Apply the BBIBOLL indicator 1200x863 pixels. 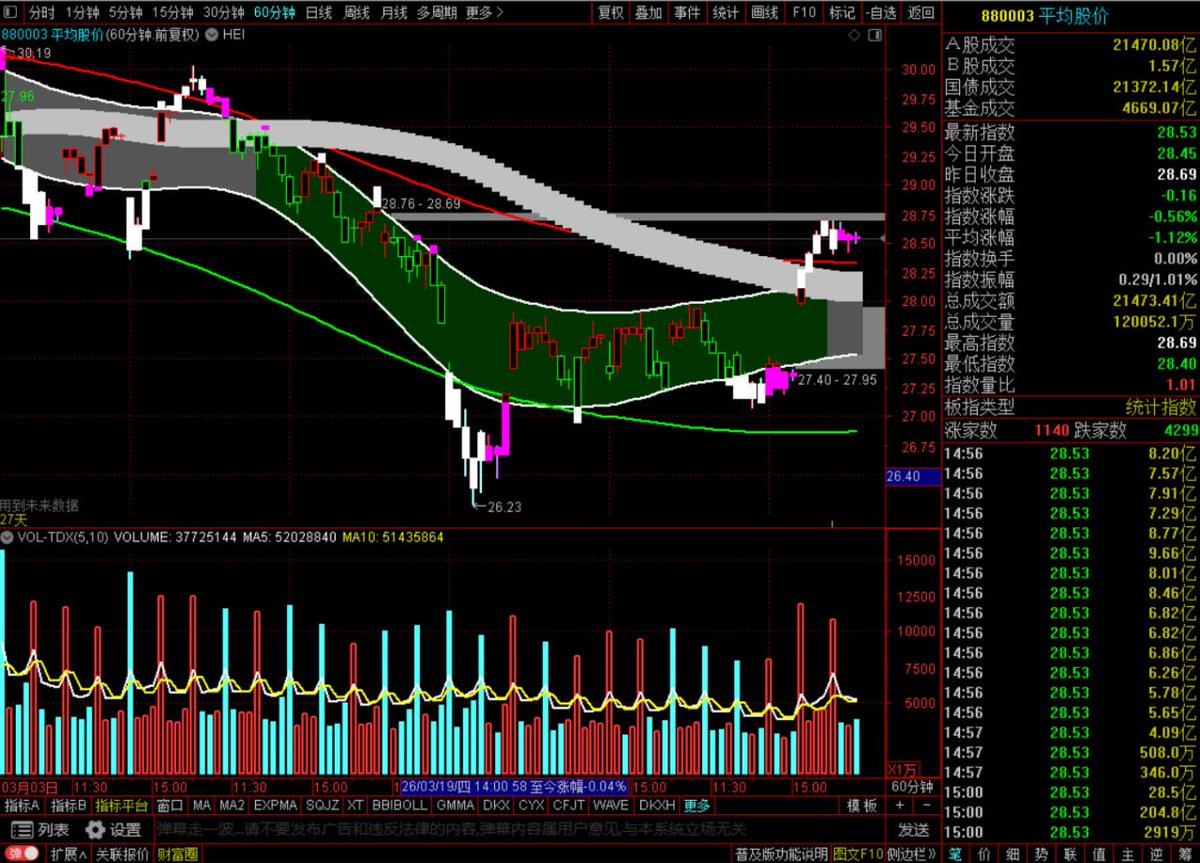(x=398, y=806)
